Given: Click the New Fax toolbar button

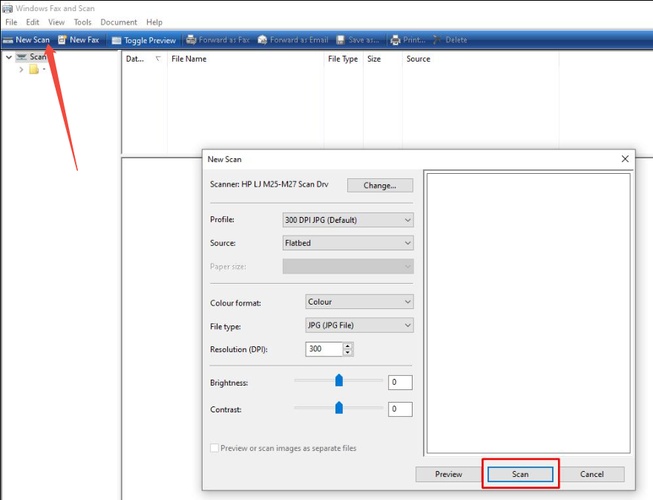Looking at the screenshot, I should [79, 40].
